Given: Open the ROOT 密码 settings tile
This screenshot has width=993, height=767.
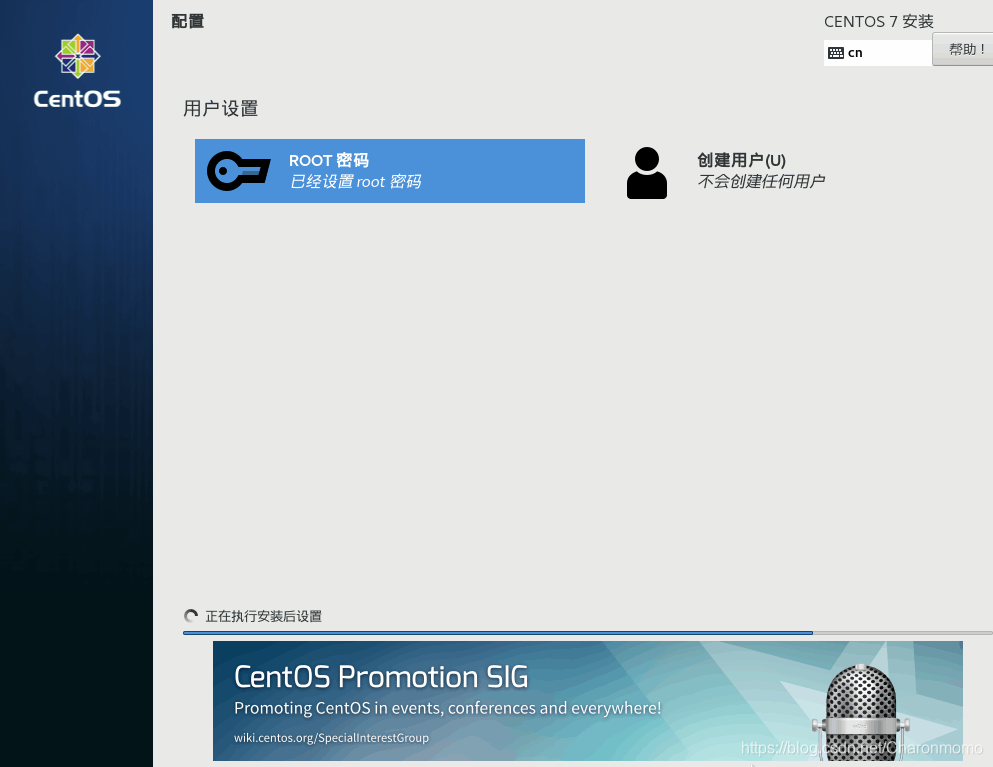Looking at the screenshot, I should [x=389, y=171].
